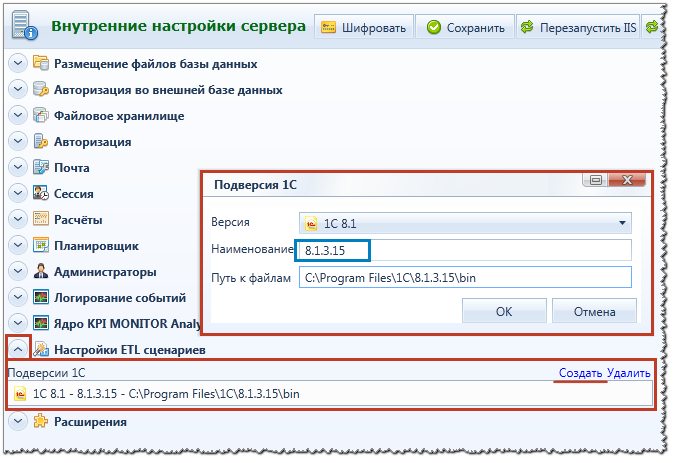Click the Ядро KPI MONITOR icon
676x463 pixels.
[41, 323]
